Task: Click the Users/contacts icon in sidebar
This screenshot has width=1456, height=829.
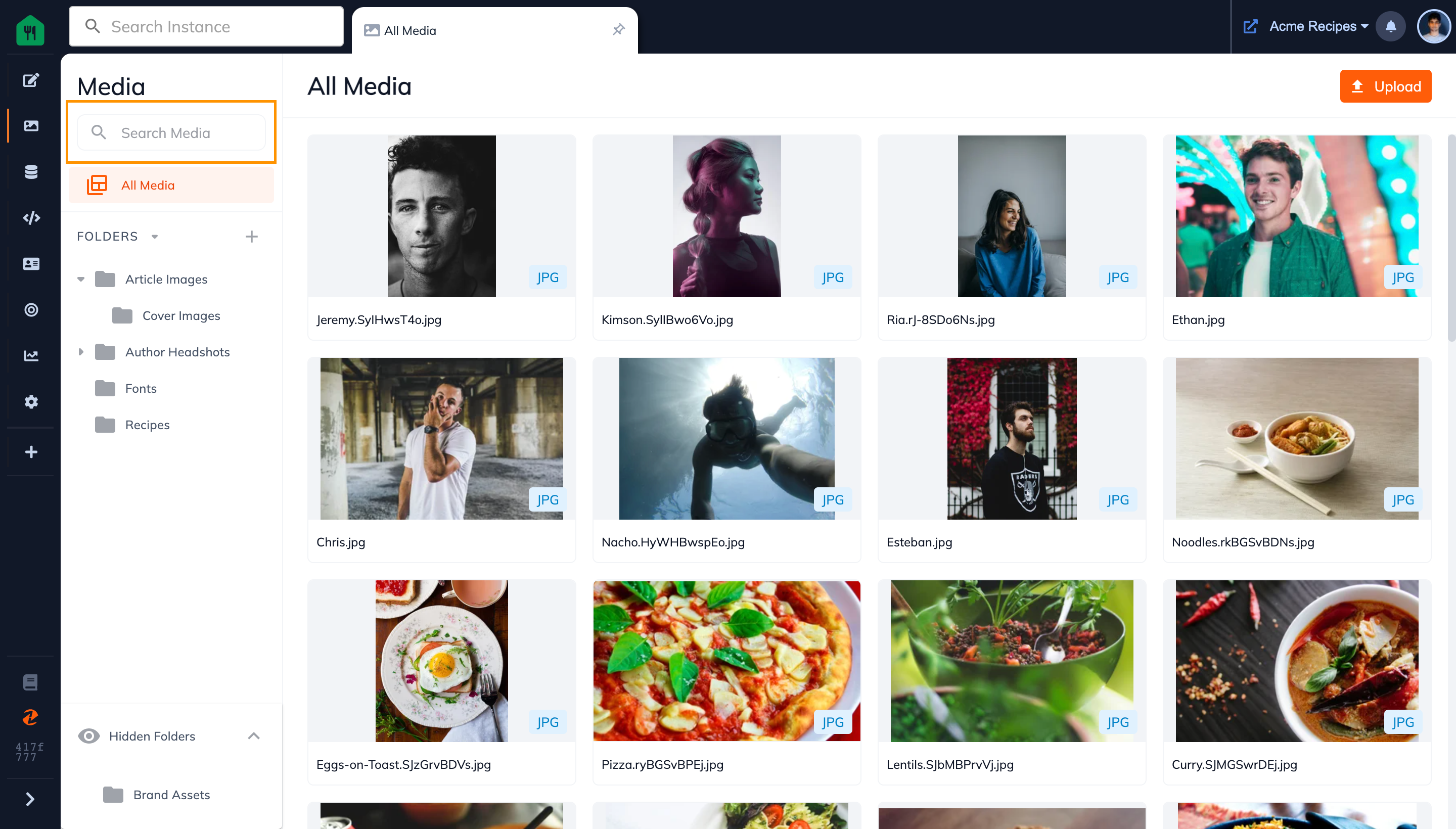Action: pyautogui.click(x=30, y=264)
